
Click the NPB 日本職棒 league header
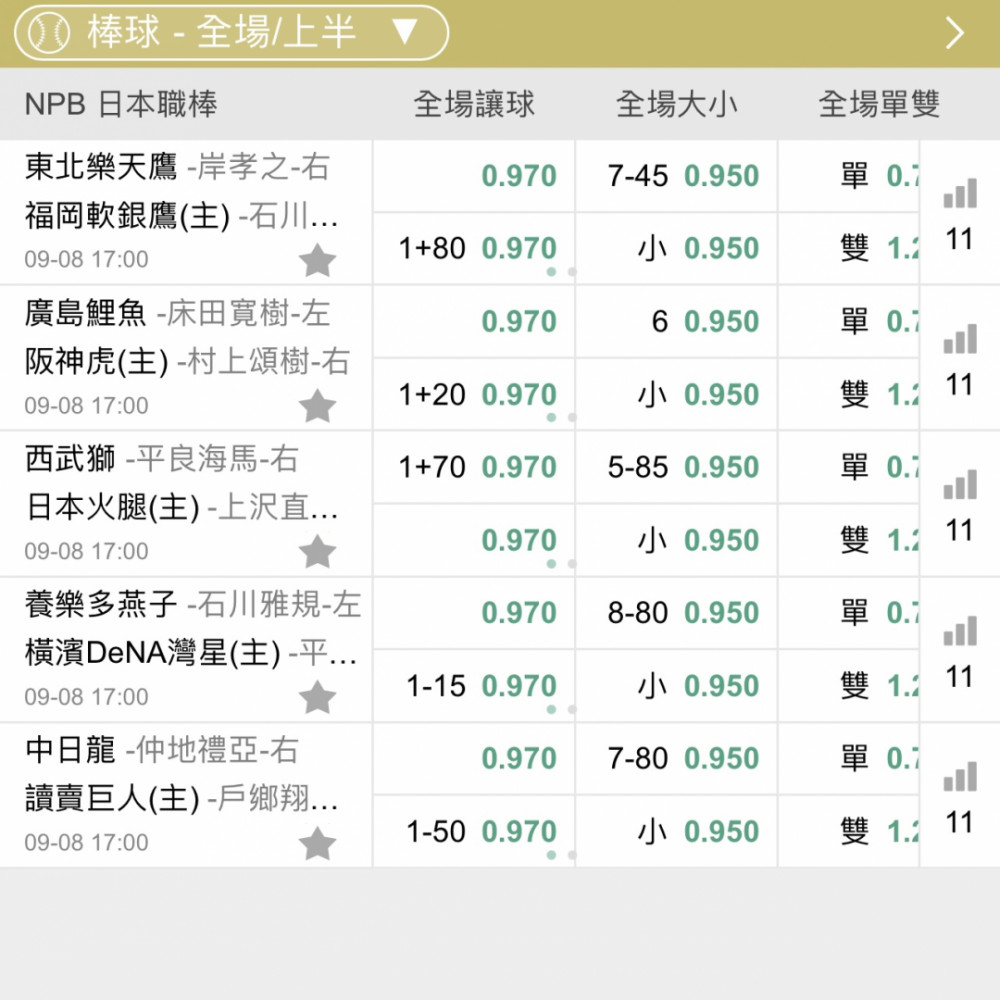click(121, 104)
